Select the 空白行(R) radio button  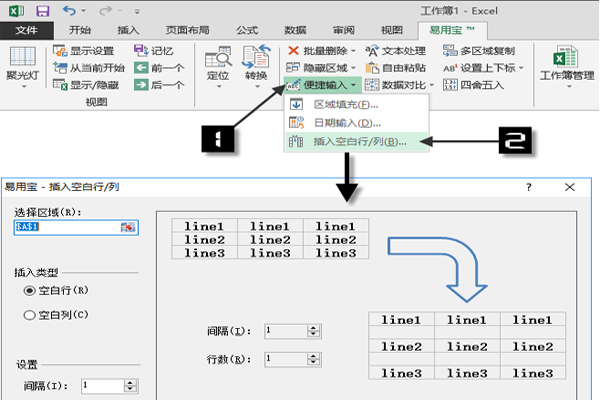[x=29, y=290]
